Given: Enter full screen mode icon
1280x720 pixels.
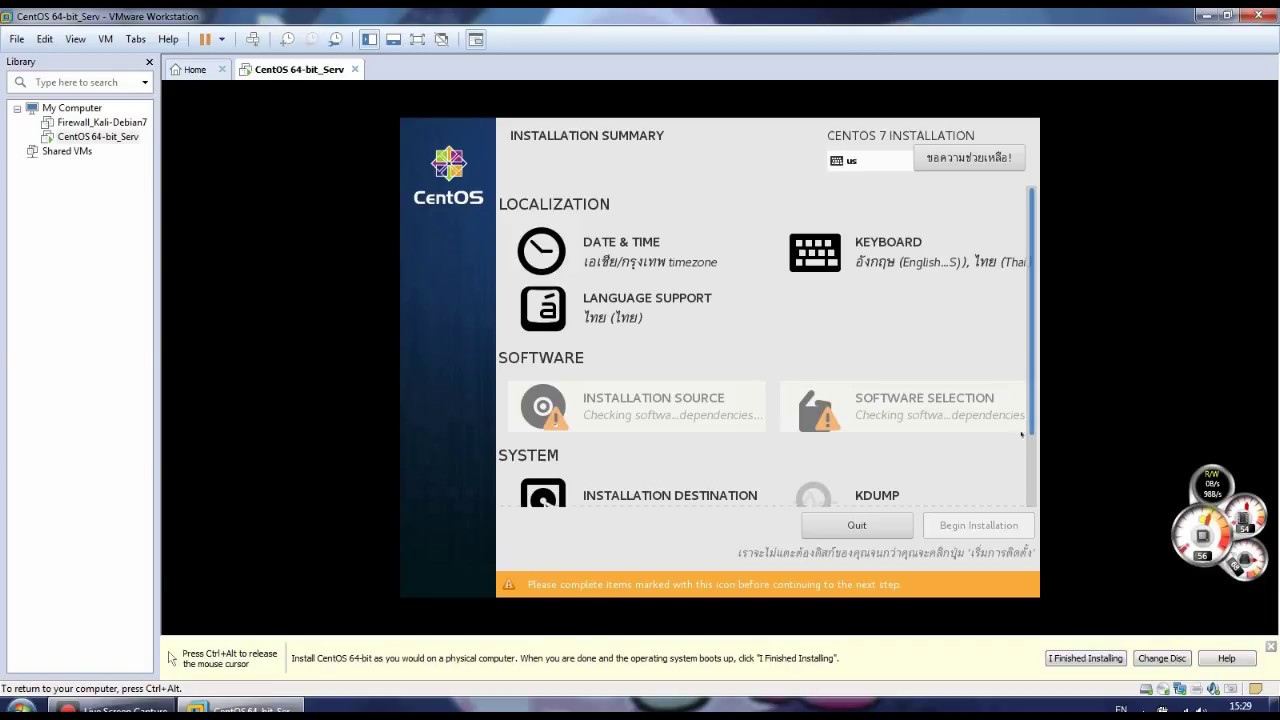Looking at the screenshot, I should (417, 39).
